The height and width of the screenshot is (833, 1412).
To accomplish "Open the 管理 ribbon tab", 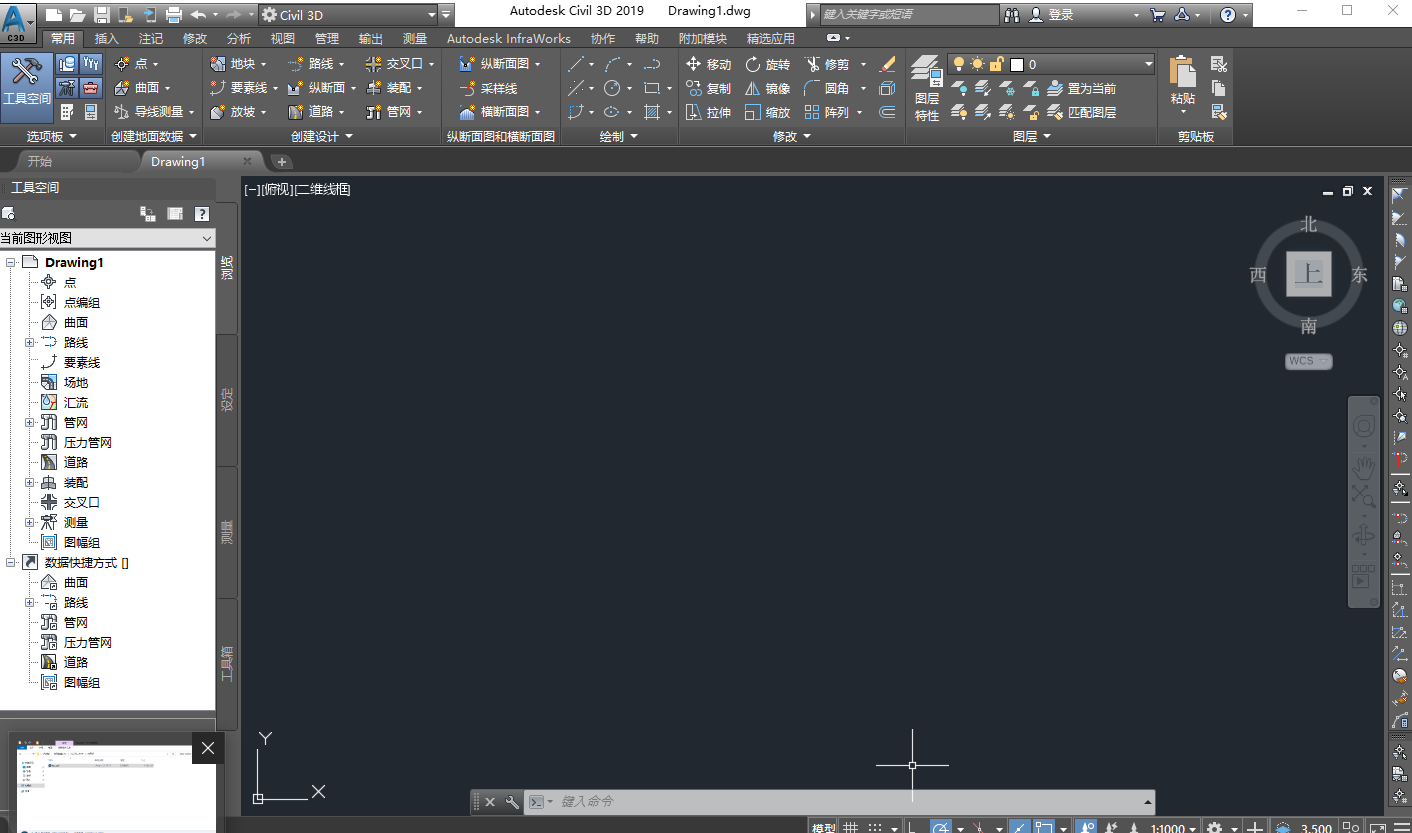I will [x=326, y=38].
